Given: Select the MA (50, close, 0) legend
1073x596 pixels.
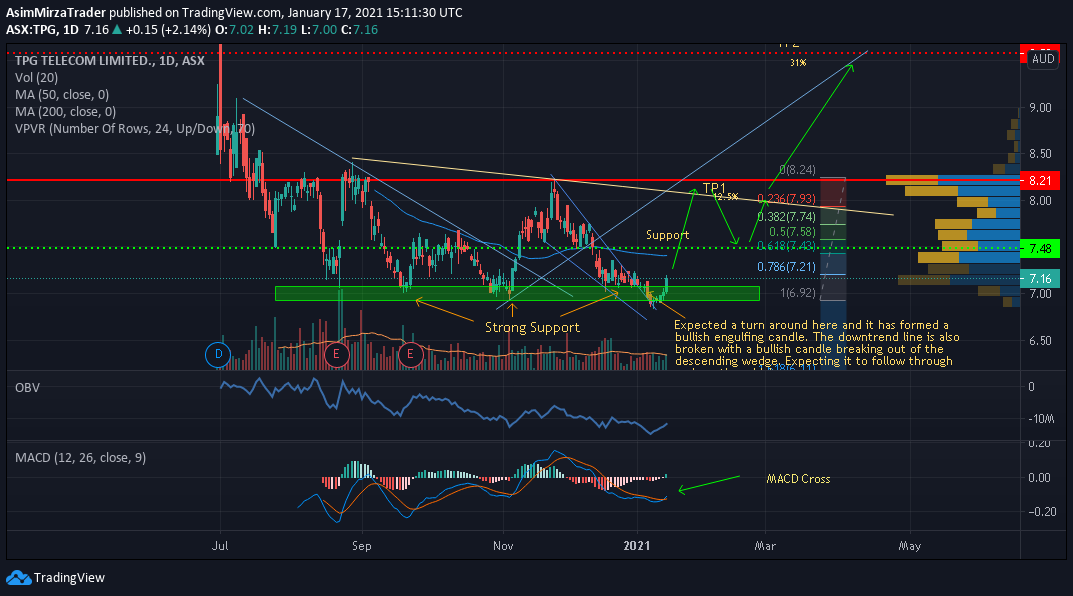Looking at the screenshot, I should [62, 94].
